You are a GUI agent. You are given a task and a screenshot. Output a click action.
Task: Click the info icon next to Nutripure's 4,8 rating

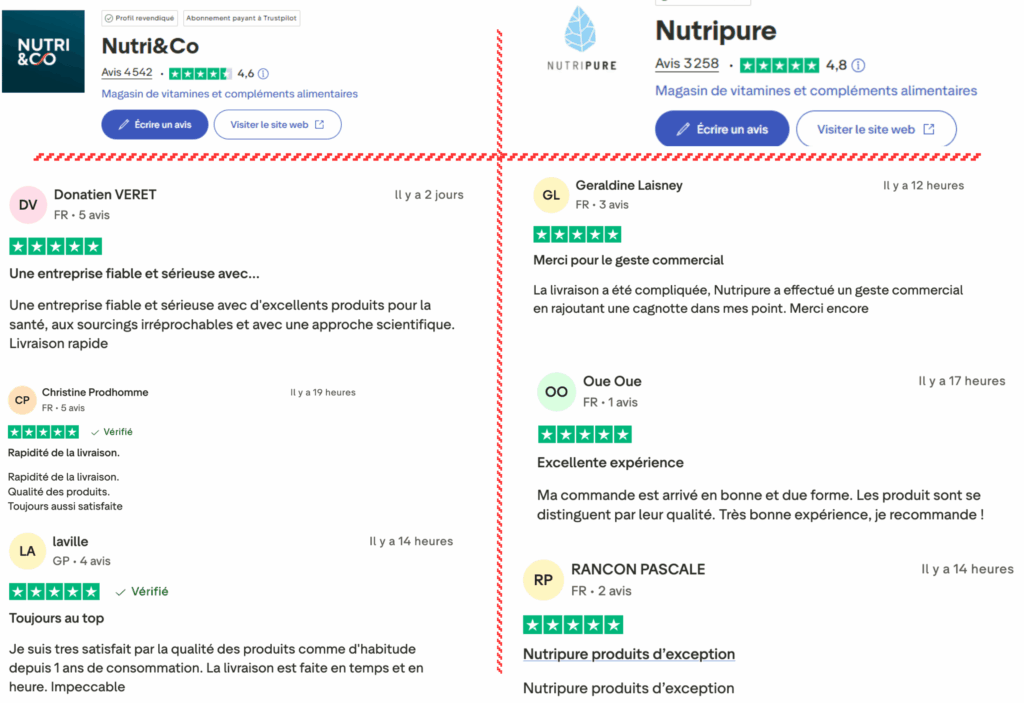pos(860,66)
